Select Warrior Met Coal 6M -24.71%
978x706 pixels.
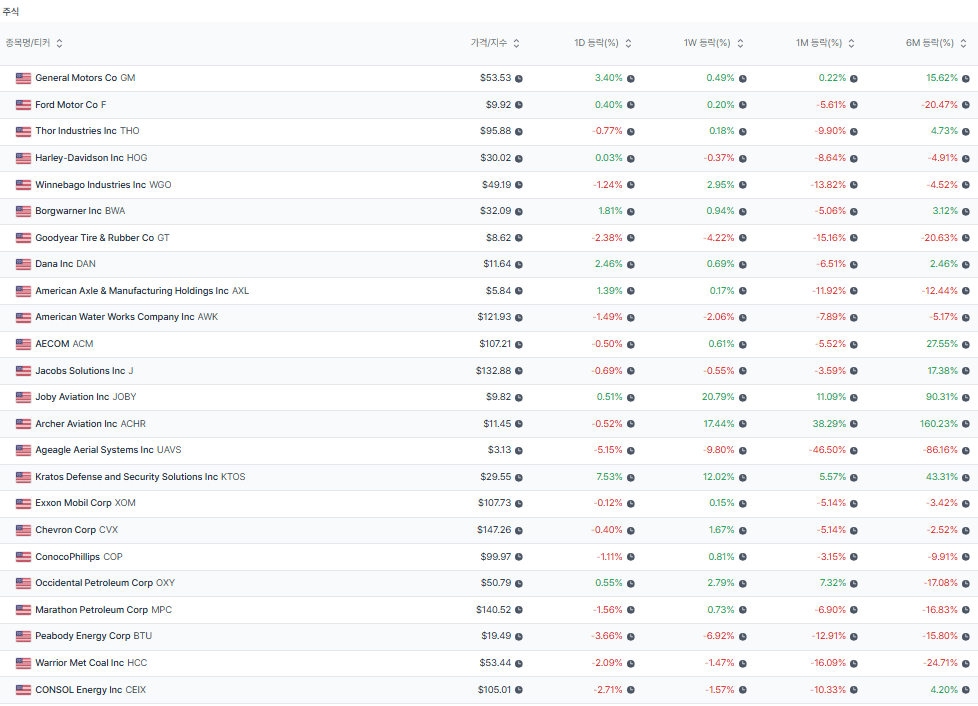(x=940, y=662)
